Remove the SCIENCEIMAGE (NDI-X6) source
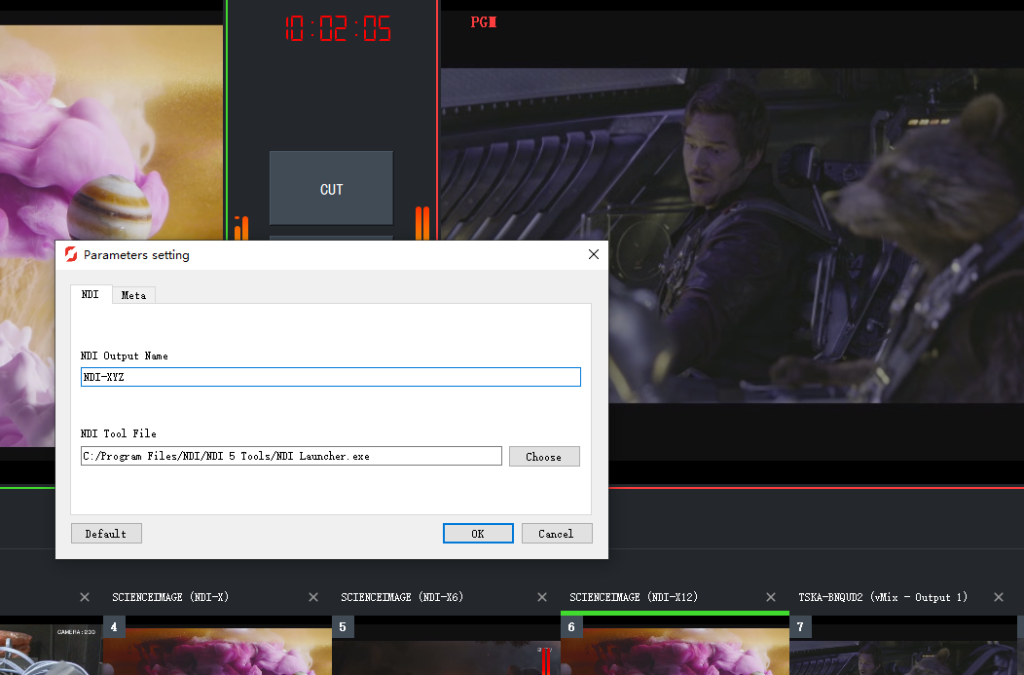This screenshot has width=1024, height=675. tap(542, 597)
